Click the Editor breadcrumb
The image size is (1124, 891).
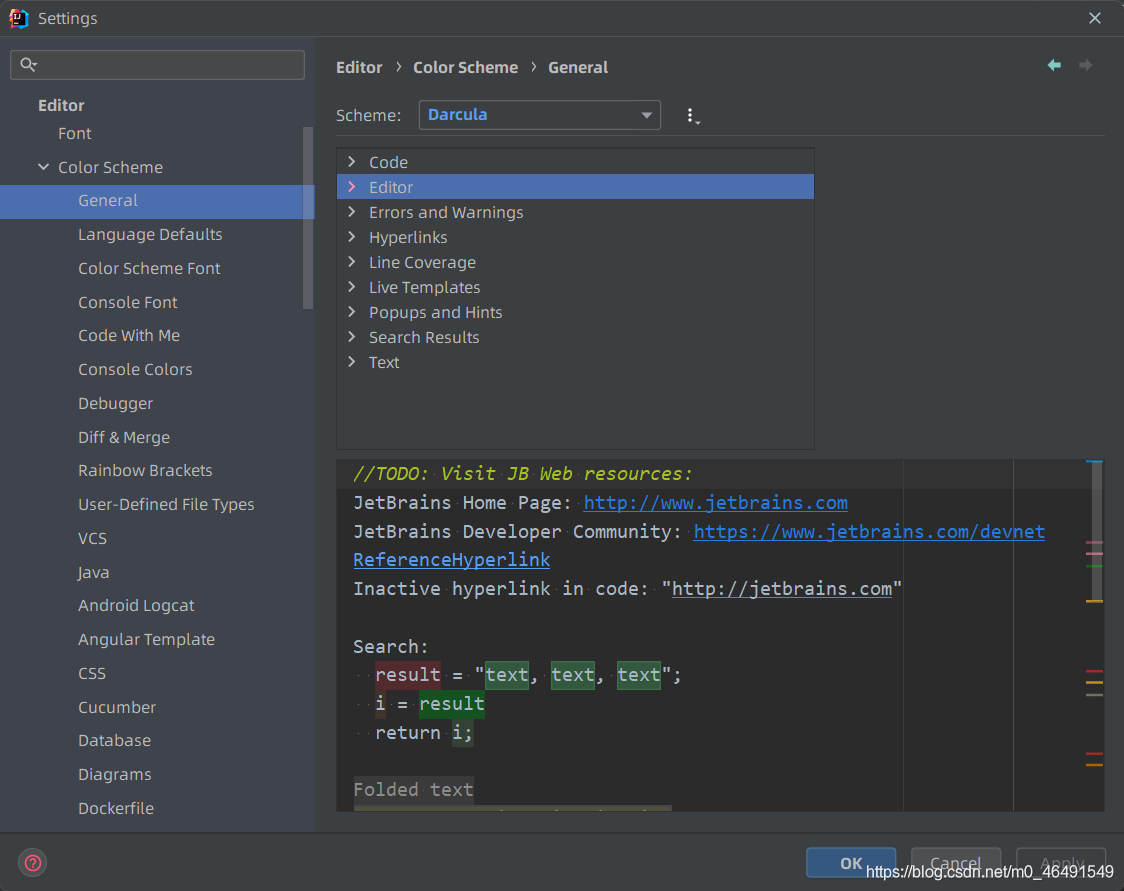point(359,67)
